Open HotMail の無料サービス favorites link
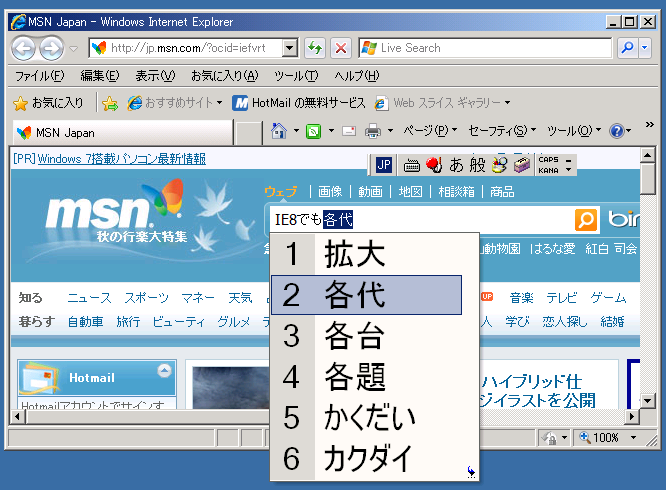666x490 pixels. click(299, 103)
